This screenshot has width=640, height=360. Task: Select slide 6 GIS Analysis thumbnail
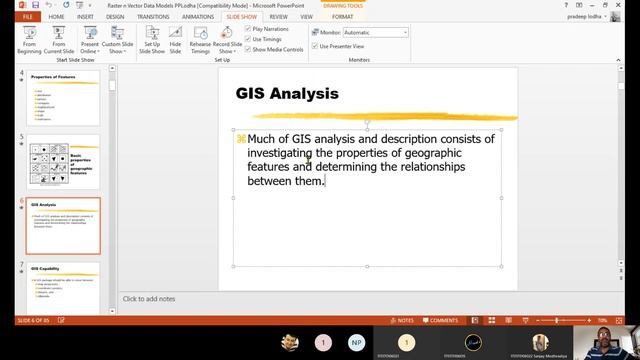[x=63, y=226]
